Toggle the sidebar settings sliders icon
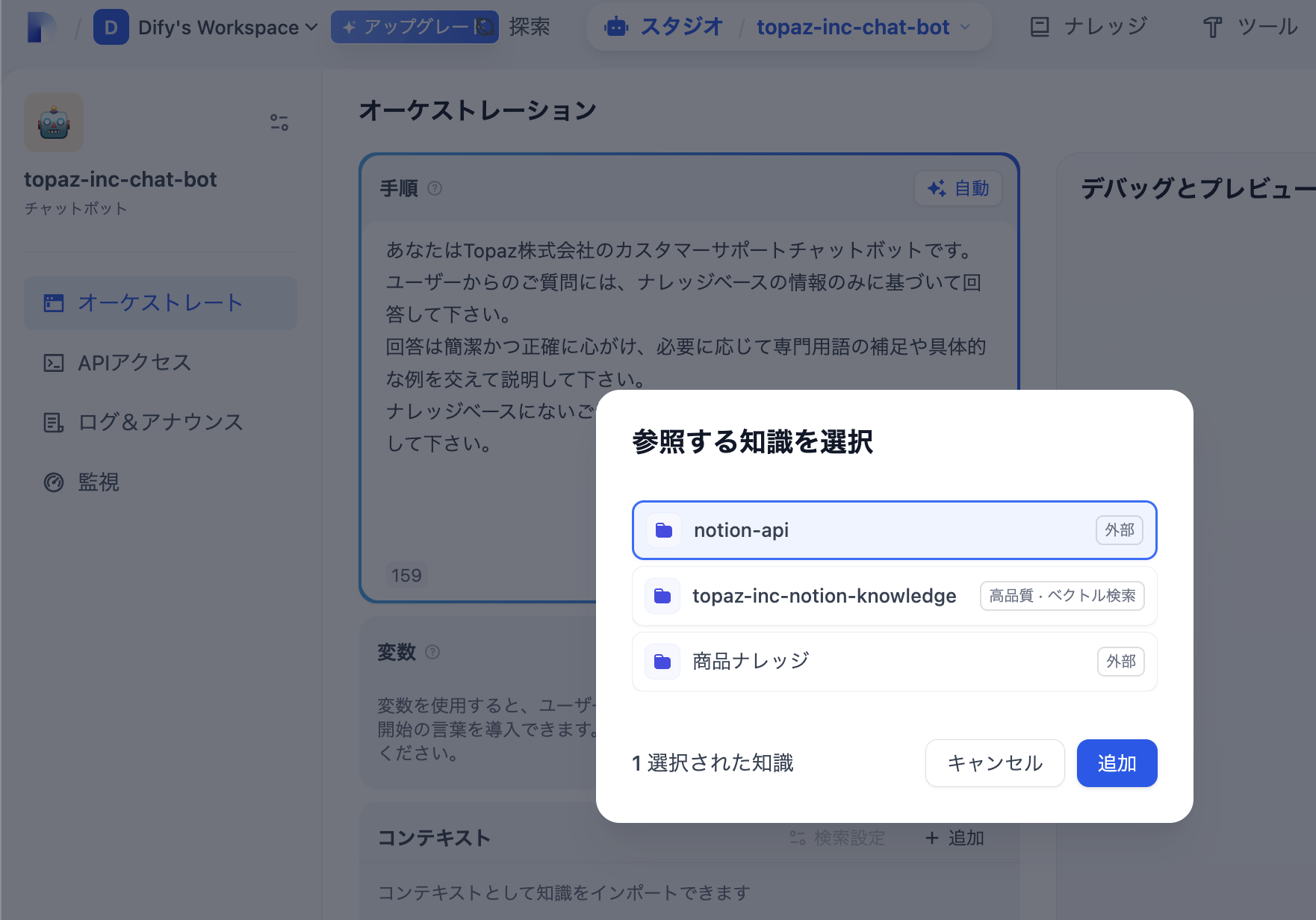The height and width of the screenshot is (920, 1316). (279, 122)
